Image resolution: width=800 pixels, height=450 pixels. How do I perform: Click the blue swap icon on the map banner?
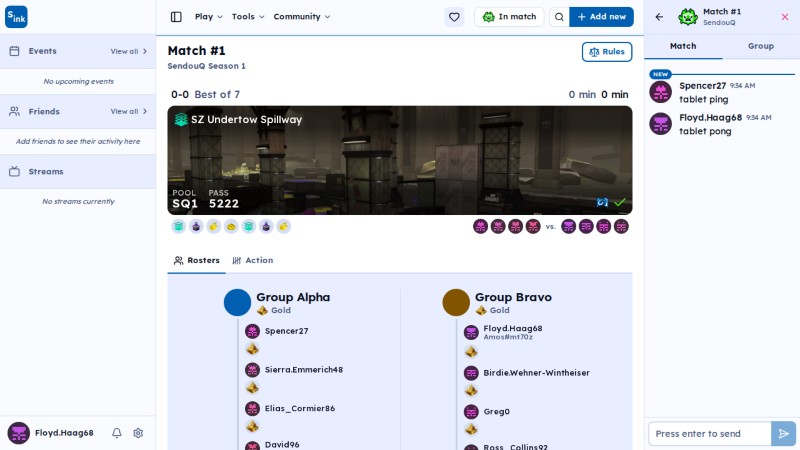(x=603, y=203)
